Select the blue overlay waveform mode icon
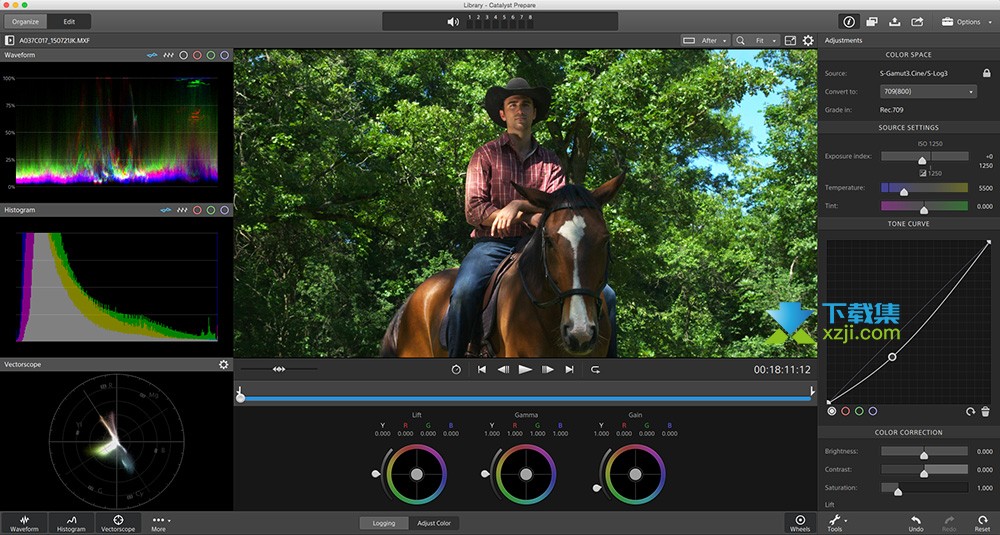 tap(152, 55)
